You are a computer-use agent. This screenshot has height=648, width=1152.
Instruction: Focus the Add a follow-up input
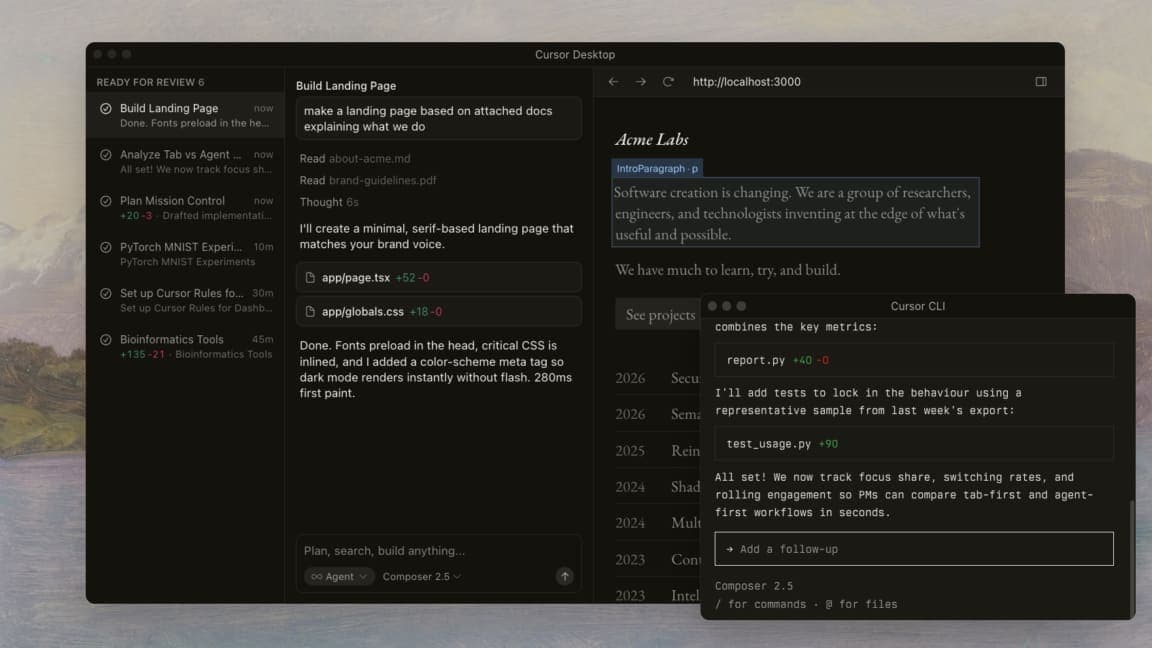coord(914,549)
